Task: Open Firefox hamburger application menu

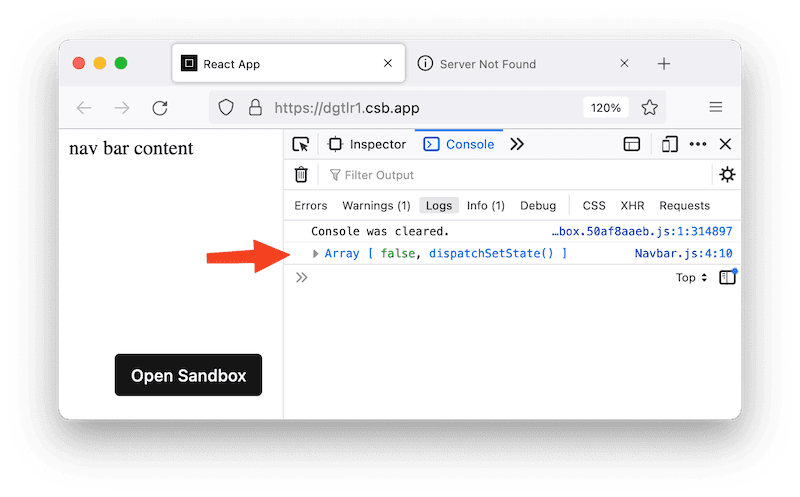Action: pos(716,108)
